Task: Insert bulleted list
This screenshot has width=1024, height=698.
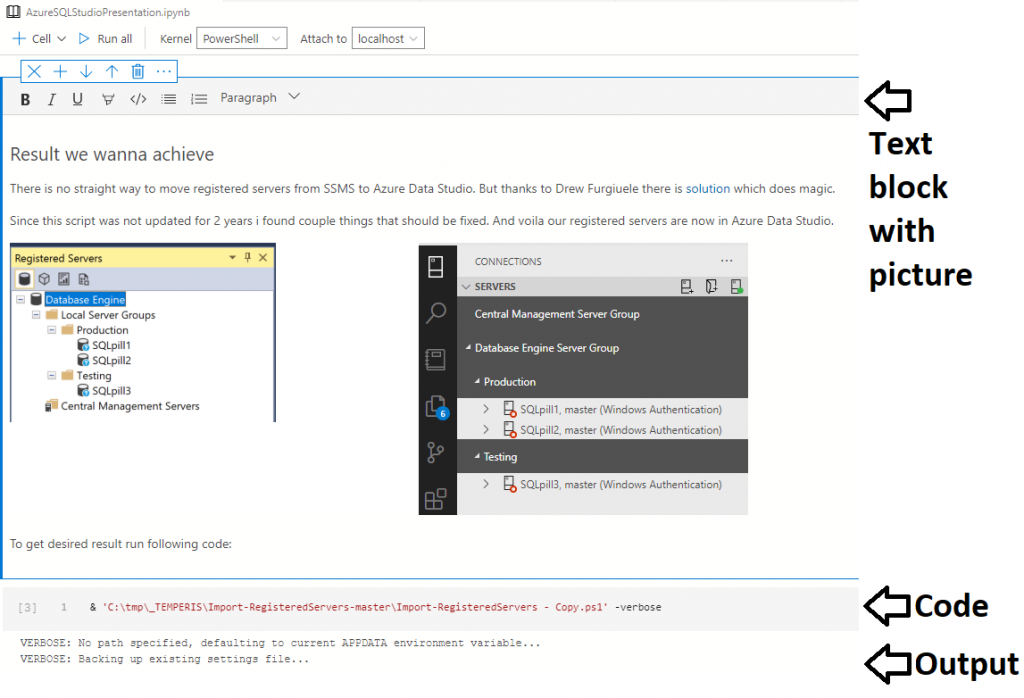Action: 168,99
